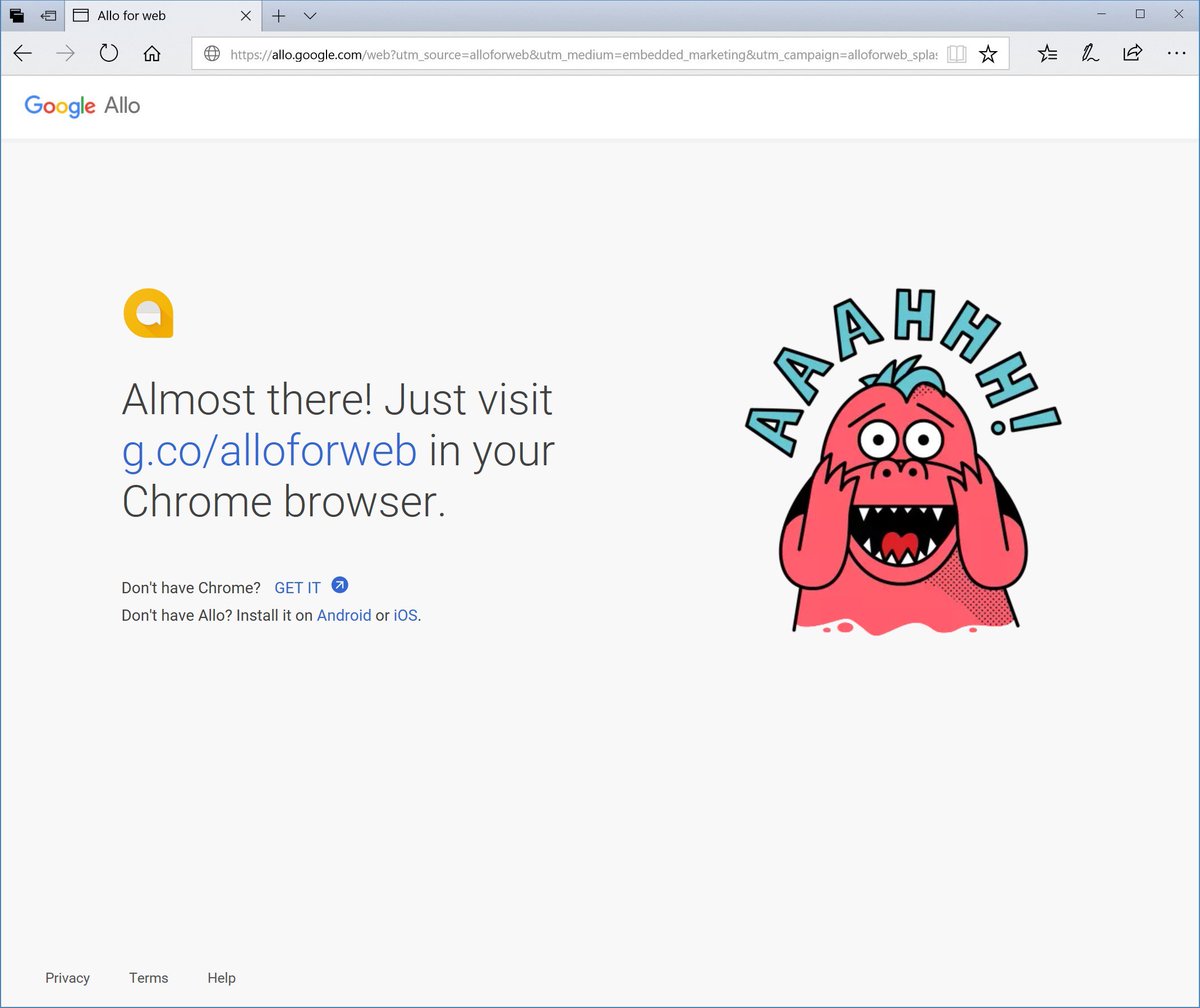Add this page to favorites star

pyautogui.click(x=988, y=54)
